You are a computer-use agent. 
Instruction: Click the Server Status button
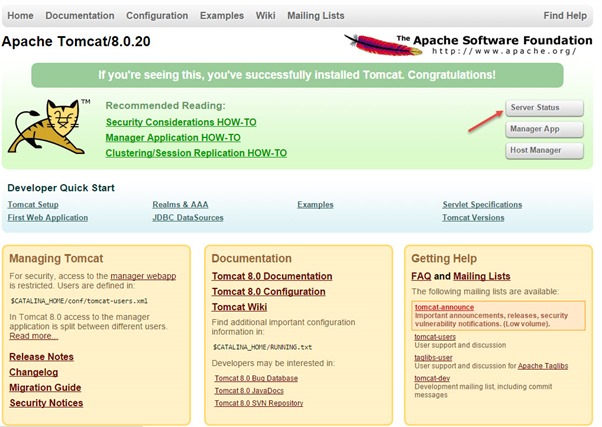tap(544, 108)
